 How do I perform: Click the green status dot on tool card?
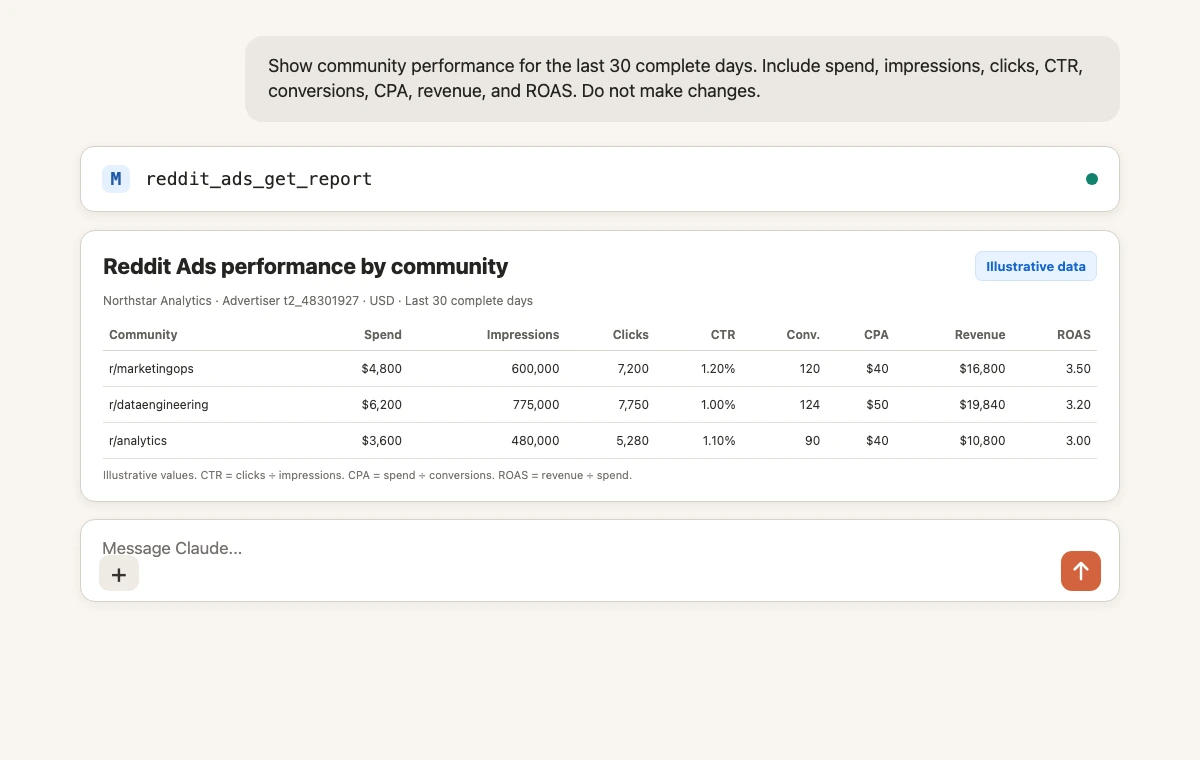click(x=1092, y=179)
